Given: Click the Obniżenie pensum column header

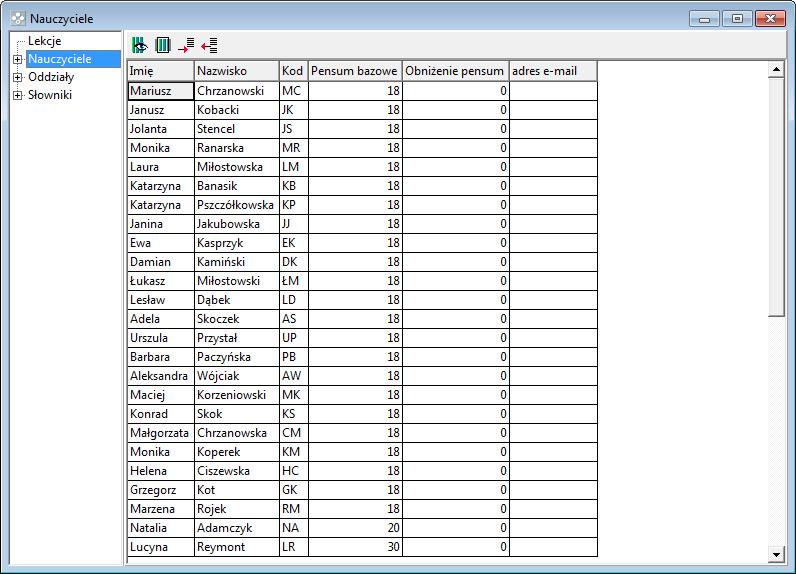Looking at the screenshot, I should click(455, 71).
